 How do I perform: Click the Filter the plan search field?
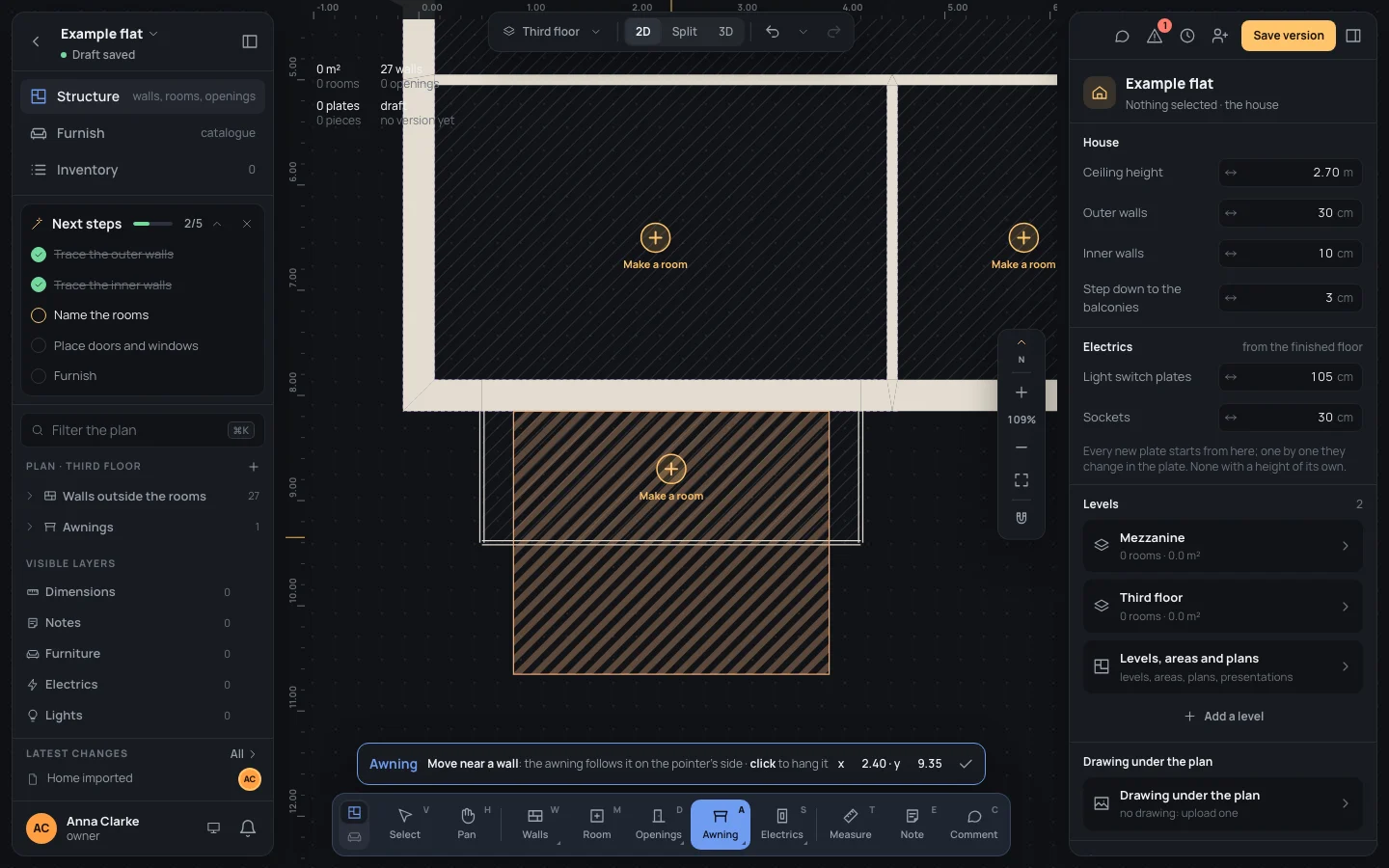(143, 430)
